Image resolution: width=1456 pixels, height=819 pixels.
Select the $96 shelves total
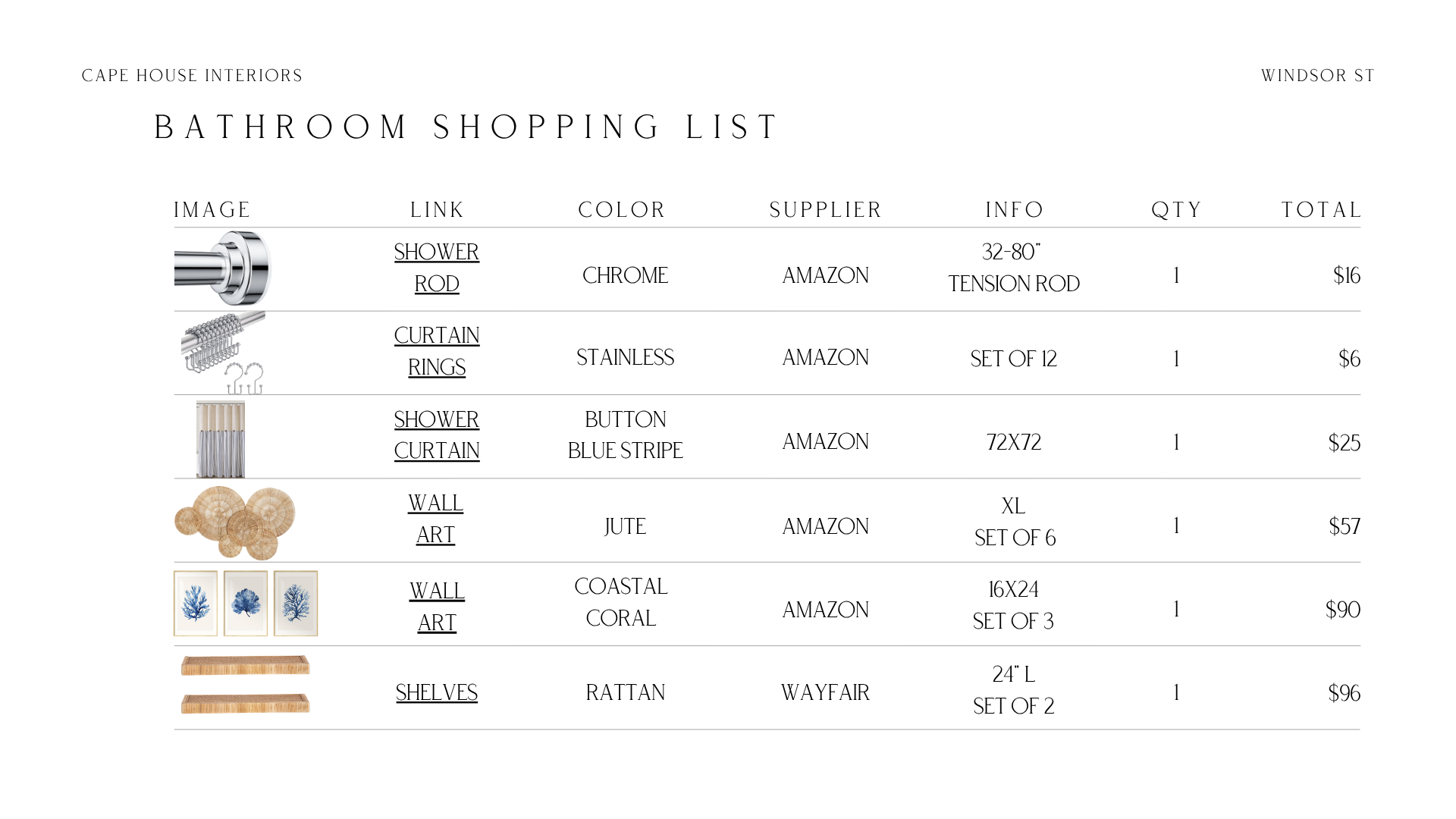point(1344,693)
